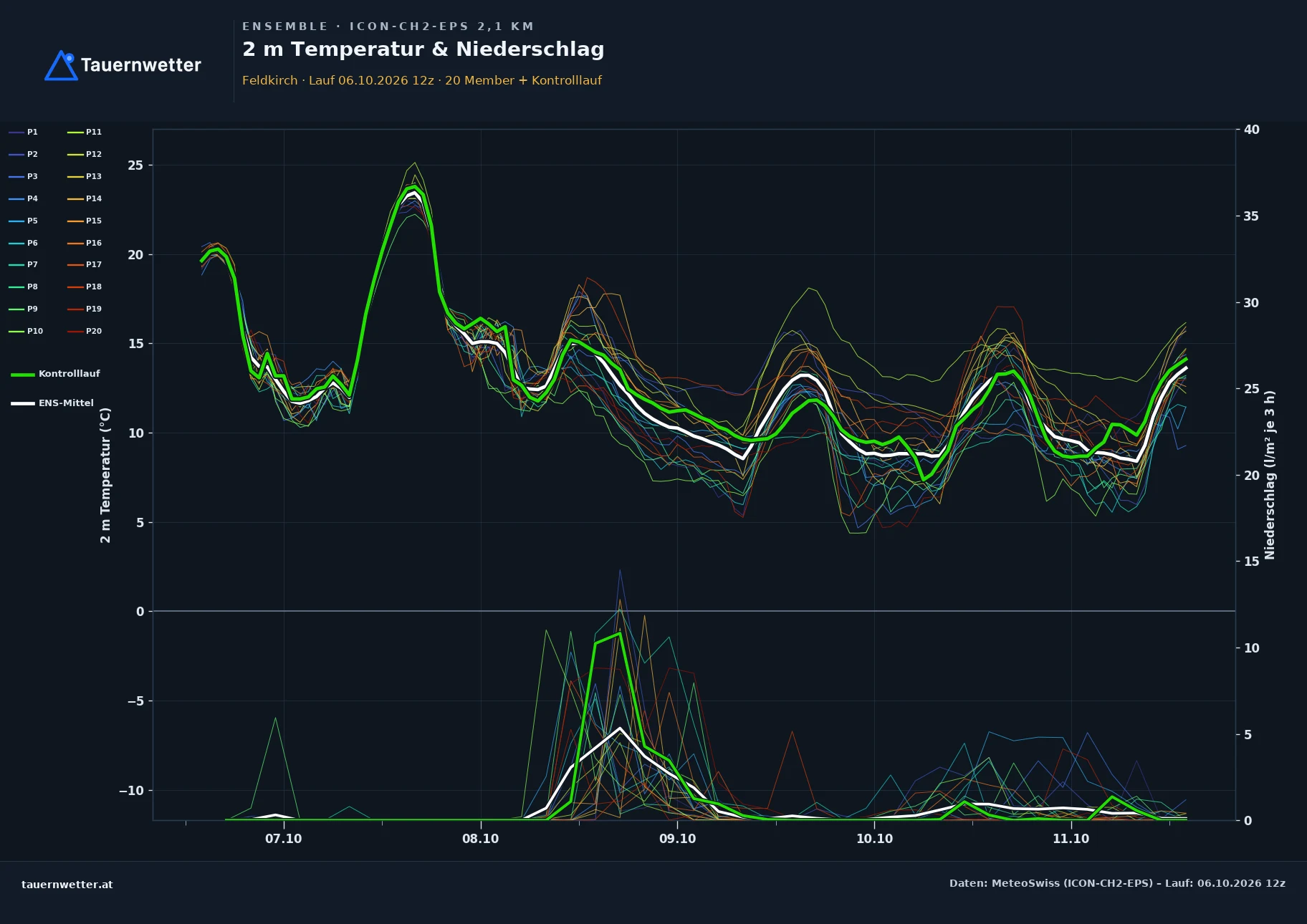Viewport: 1307px width, 924px height.
Task: Select the Kontrolllauf legend entry
Action: click(x=56, y=374)
